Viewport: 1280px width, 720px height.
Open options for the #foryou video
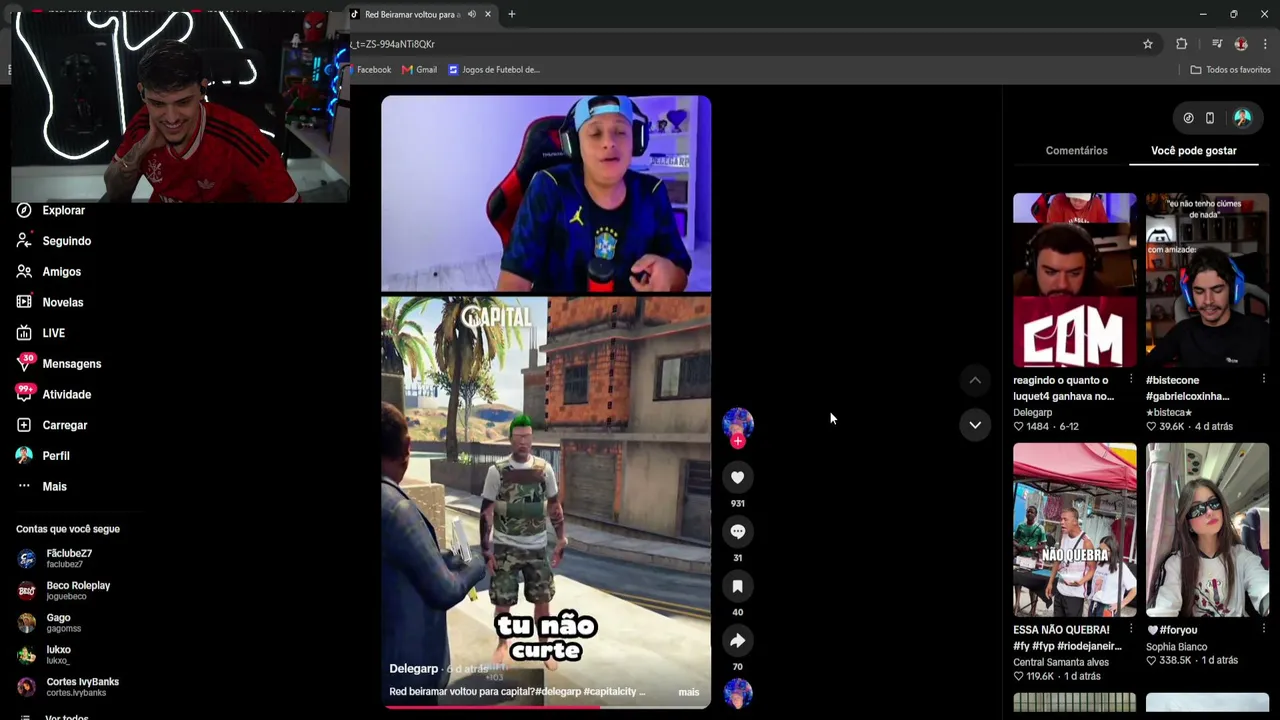(x=1263, y=630)
